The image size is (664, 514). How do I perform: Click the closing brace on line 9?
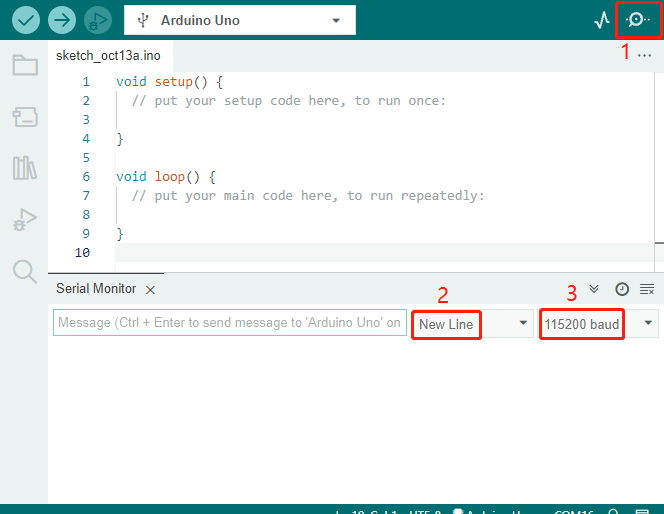point(120,234)
